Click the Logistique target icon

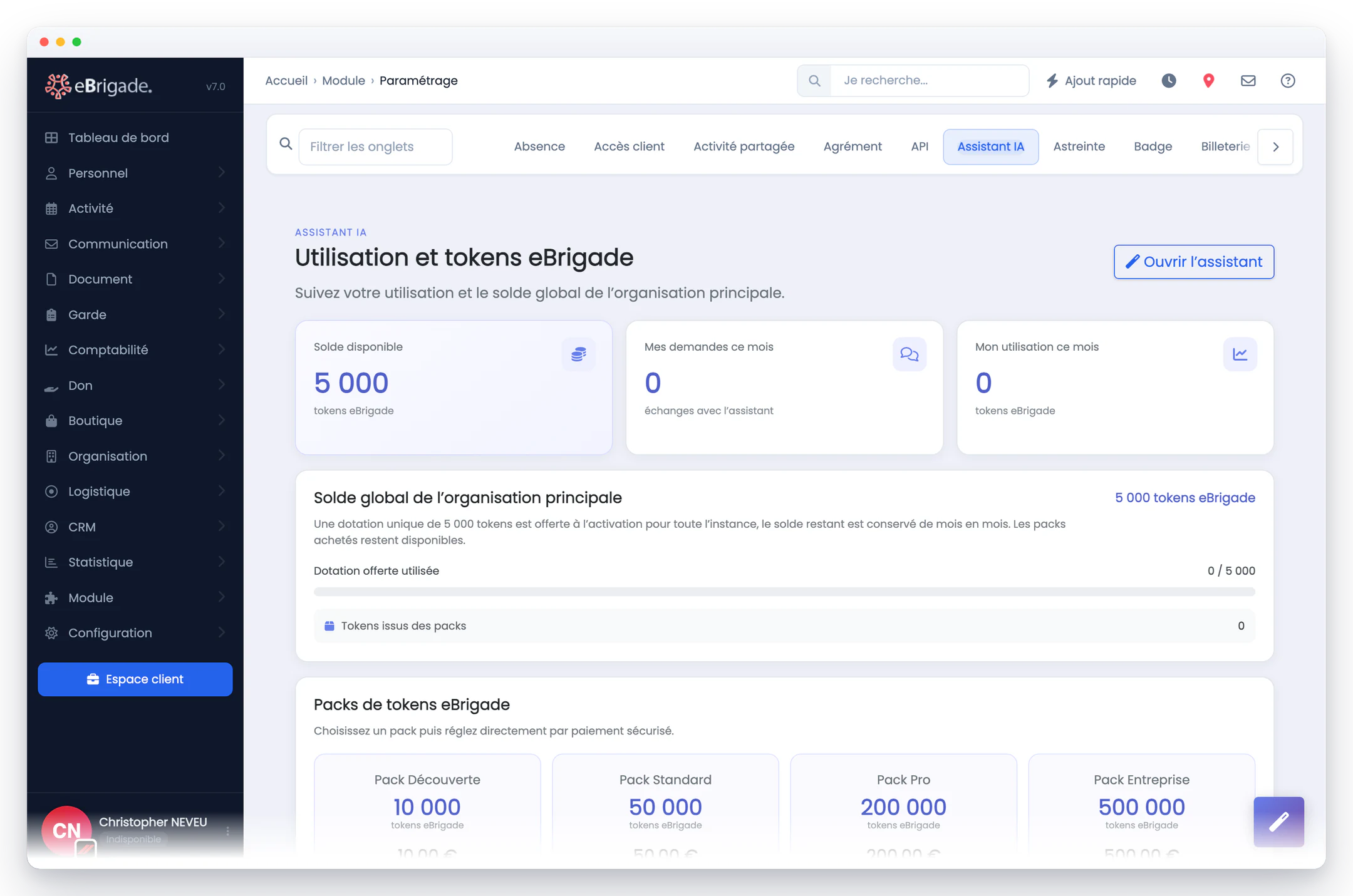[x=51, y=492]
